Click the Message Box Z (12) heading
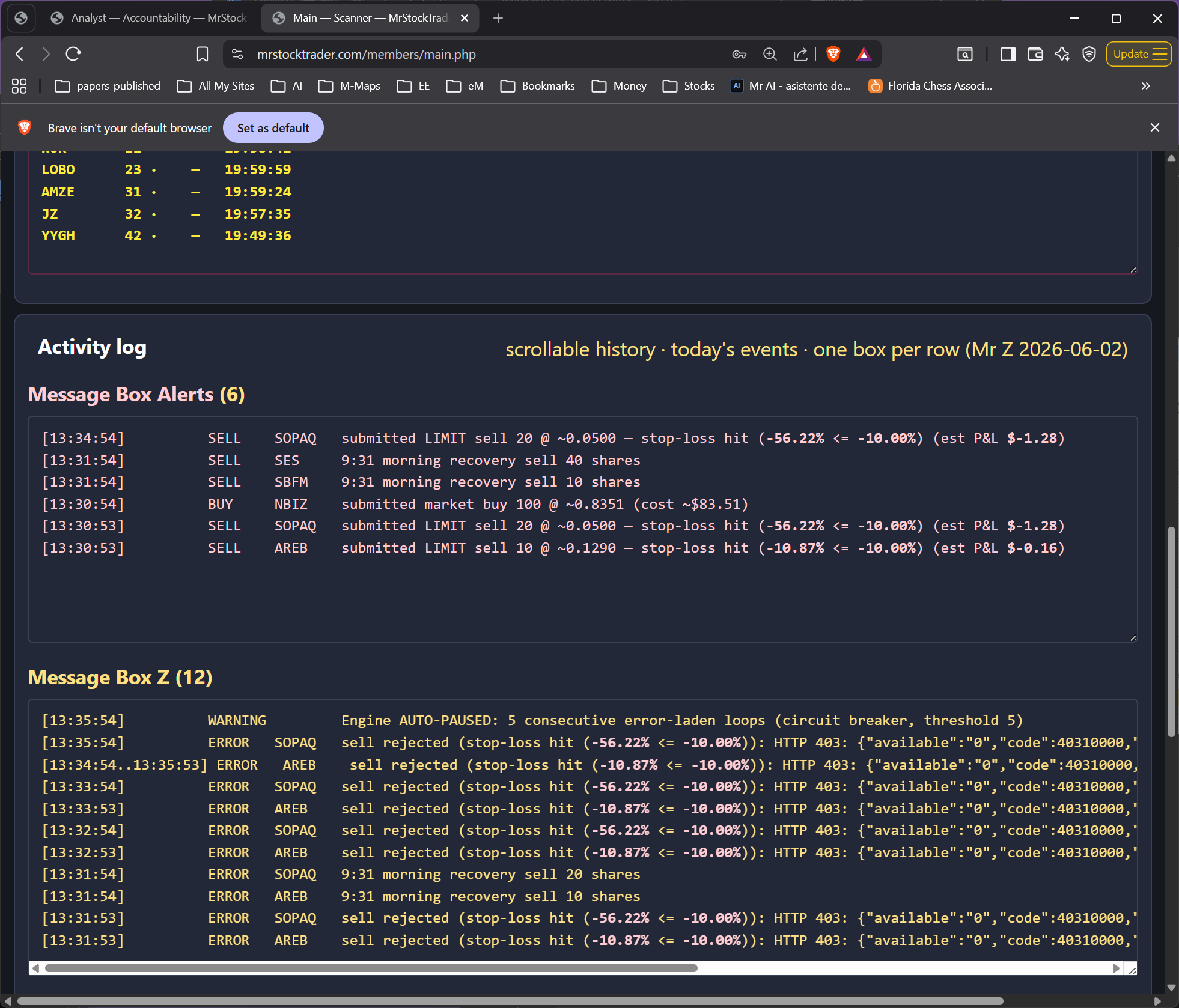The image size is (1179, 1008). coord(120,678)
